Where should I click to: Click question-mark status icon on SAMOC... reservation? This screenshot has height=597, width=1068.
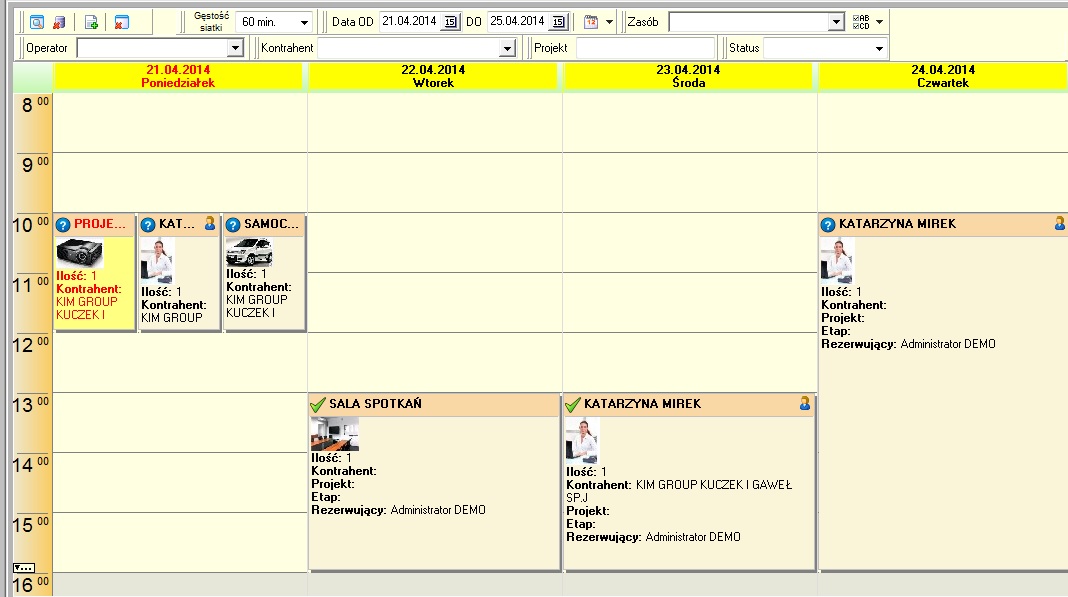[233, 225]
